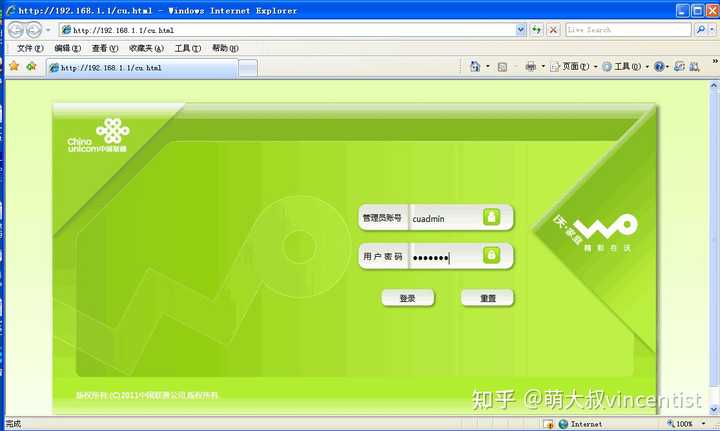Click the 登录 login button
This screenshot has height=431, width=720.
407,298
